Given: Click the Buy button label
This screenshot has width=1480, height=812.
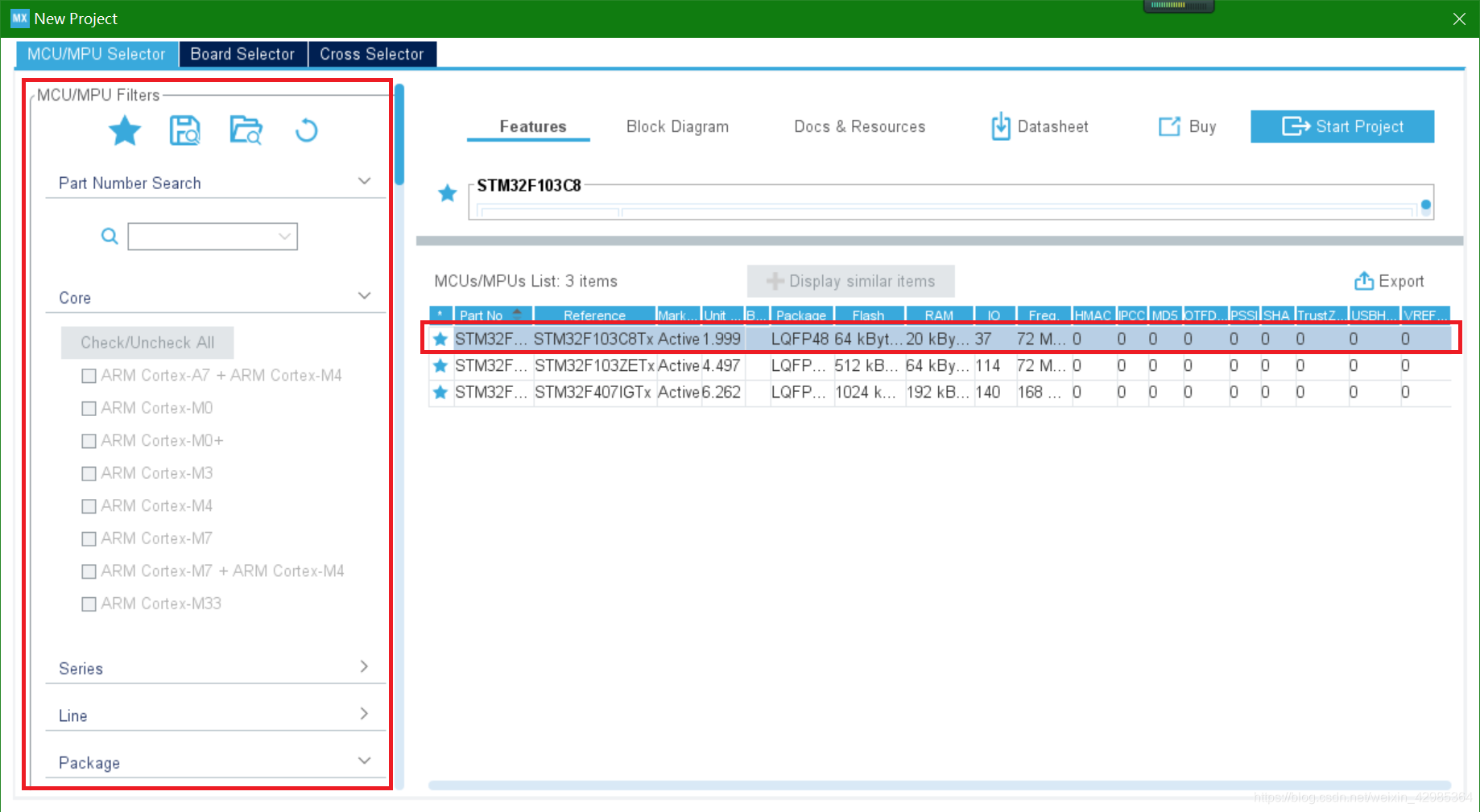Looking at the screenshot, I should pyautogui.click(x=1202, y=126).
